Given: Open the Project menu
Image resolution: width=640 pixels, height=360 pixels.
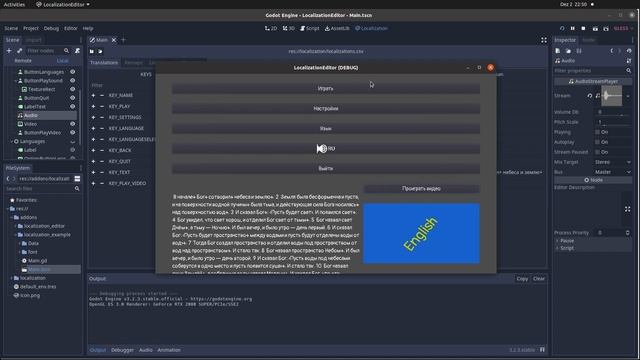Looking at the screenshot, I should [31, 28].
